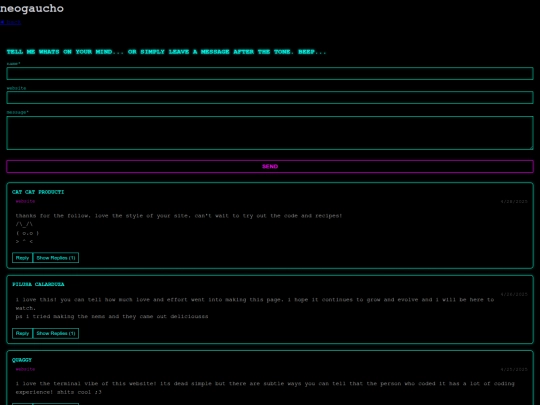540x405 pixels.
Task: Click the 'Tell me whats on your mind' heading
Action: 166,52
